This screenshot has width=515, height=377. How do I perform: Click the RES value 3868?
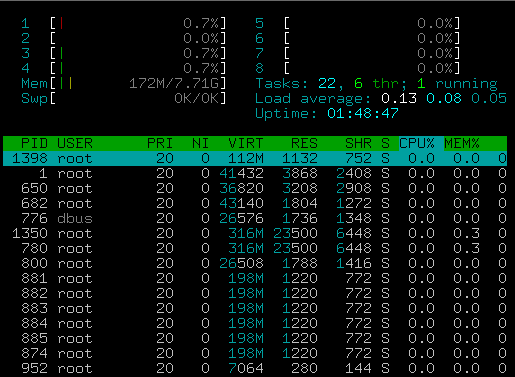(300, 173)
